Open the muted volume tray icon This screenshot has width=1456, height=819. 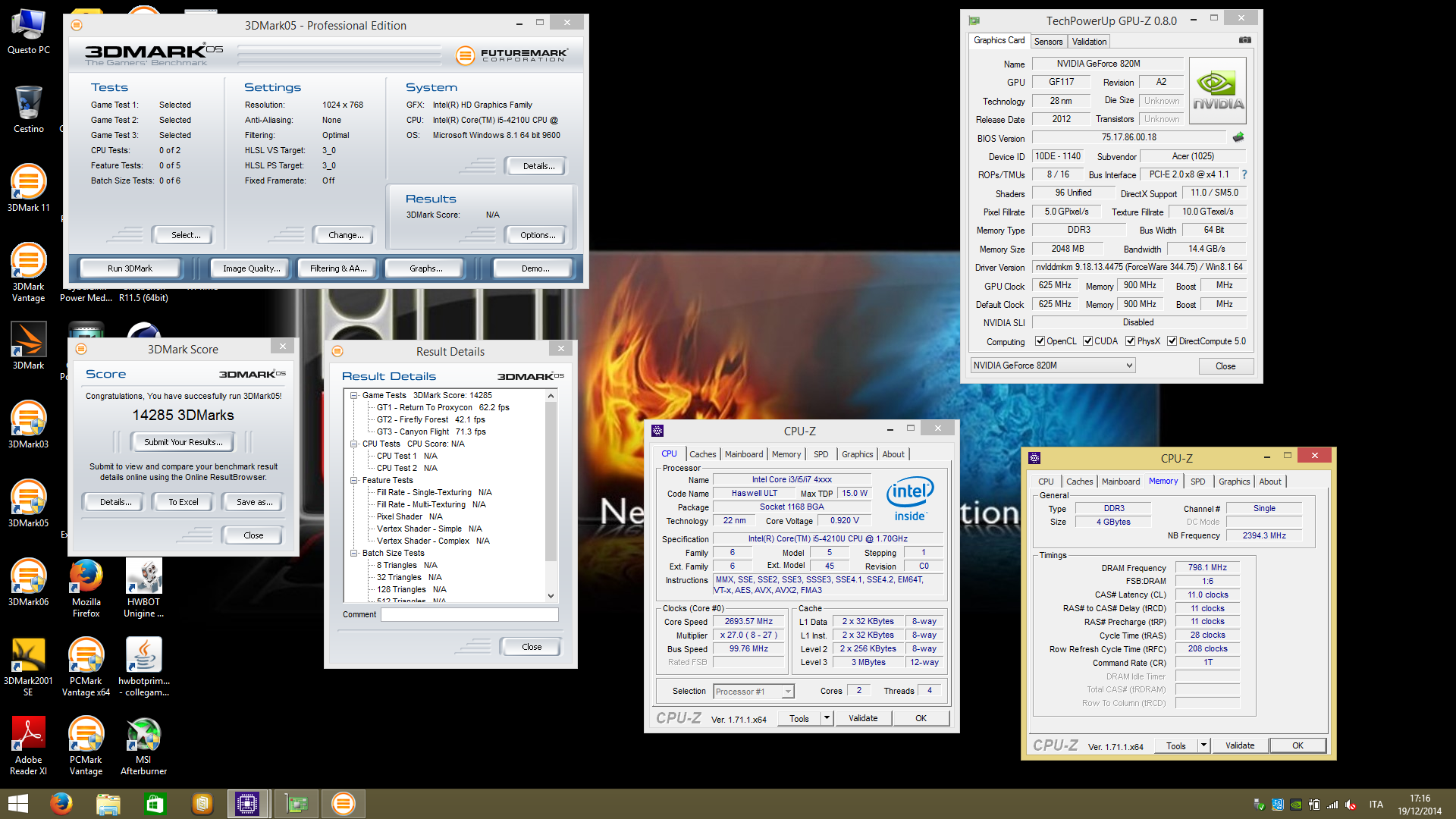tap(1351, 805)
